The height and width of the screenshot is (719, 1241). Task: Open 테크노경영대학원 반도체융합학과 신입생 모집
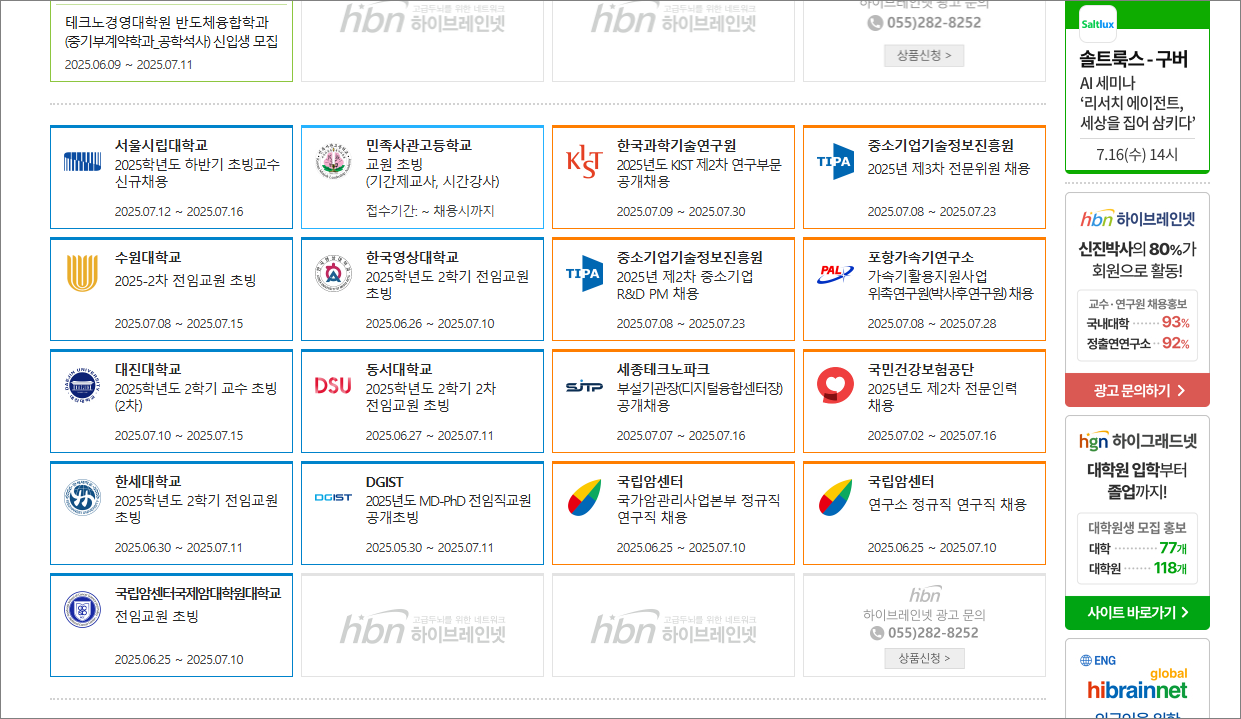171,40
